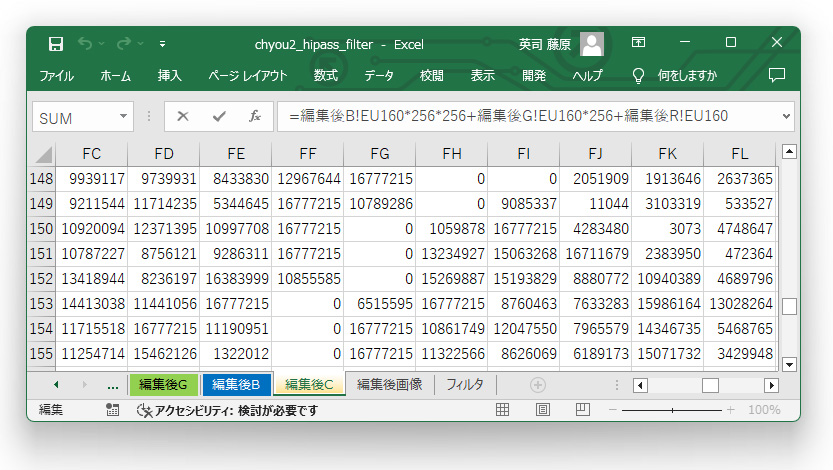Open the comments speech bubble icon

tap(777, 75)
